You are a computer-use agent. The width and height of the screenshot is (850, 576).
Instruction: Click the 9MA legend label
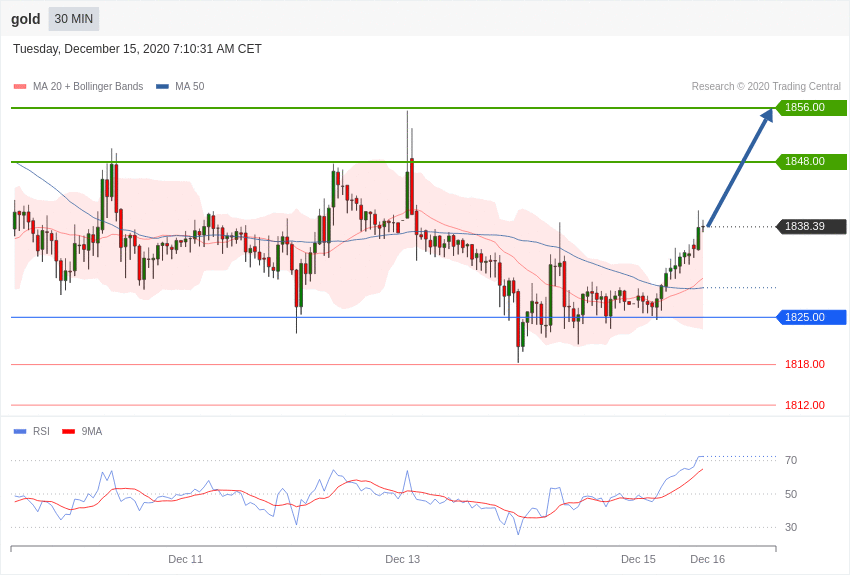[92, 431]
